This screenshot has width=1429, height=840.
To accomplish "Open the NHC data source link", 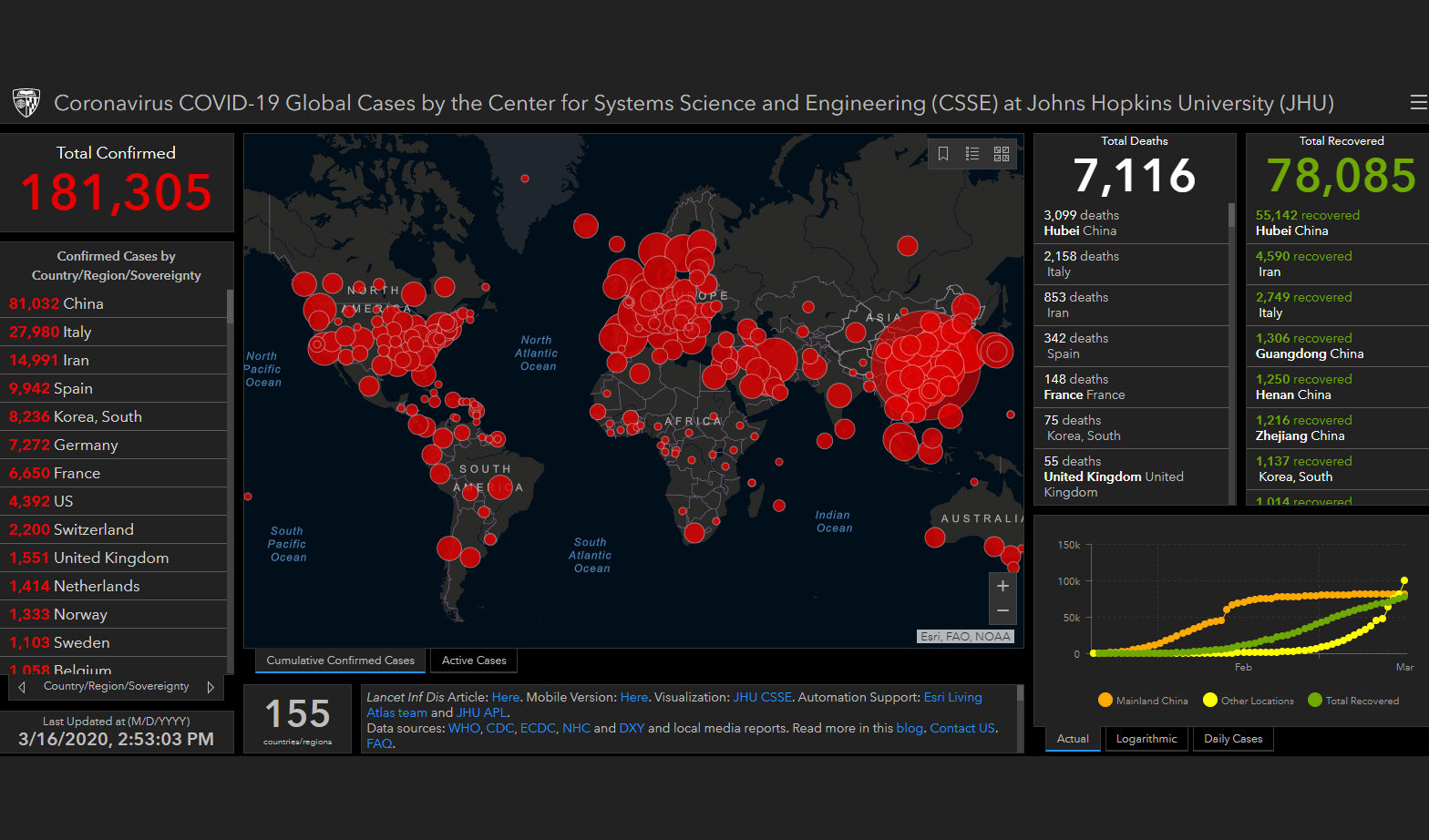I will 576,728.
